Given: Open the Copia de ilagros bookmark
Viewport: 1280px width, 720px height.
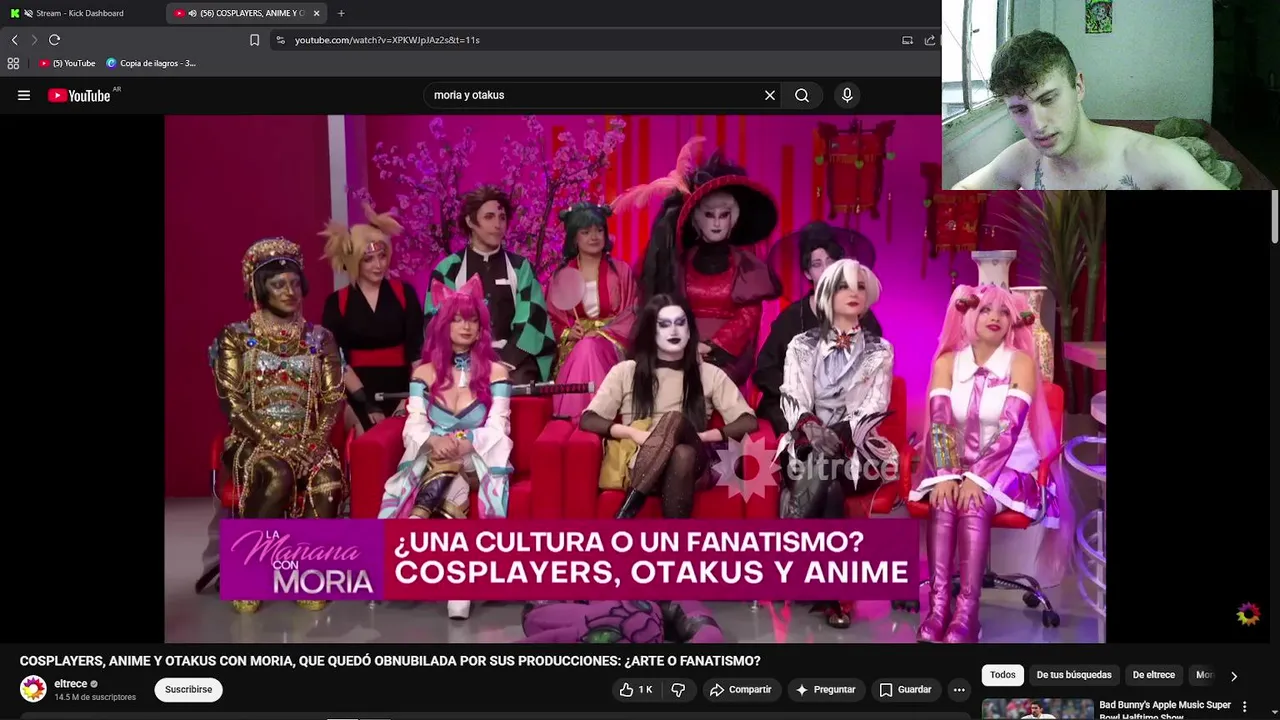Looking at the screenshot, I should 151,63.
